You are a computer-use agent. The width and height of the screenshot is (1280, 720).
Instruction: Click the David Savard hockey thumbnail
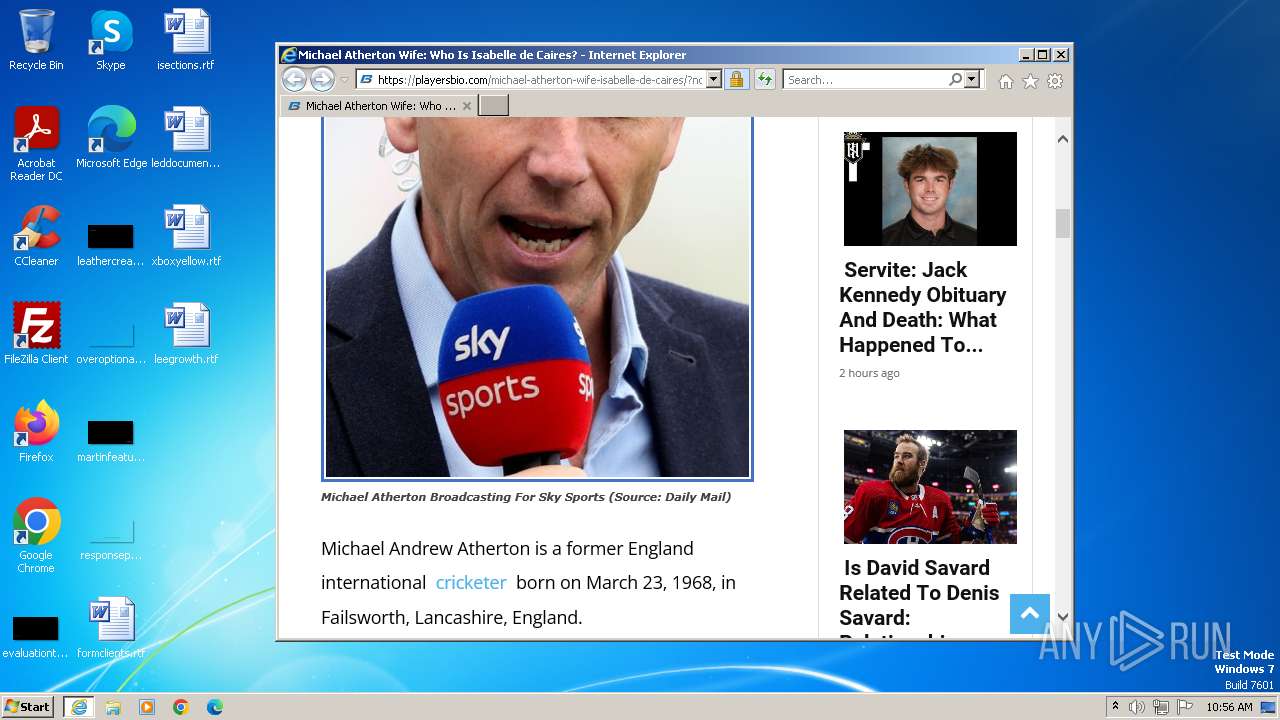tap(930, 487)
